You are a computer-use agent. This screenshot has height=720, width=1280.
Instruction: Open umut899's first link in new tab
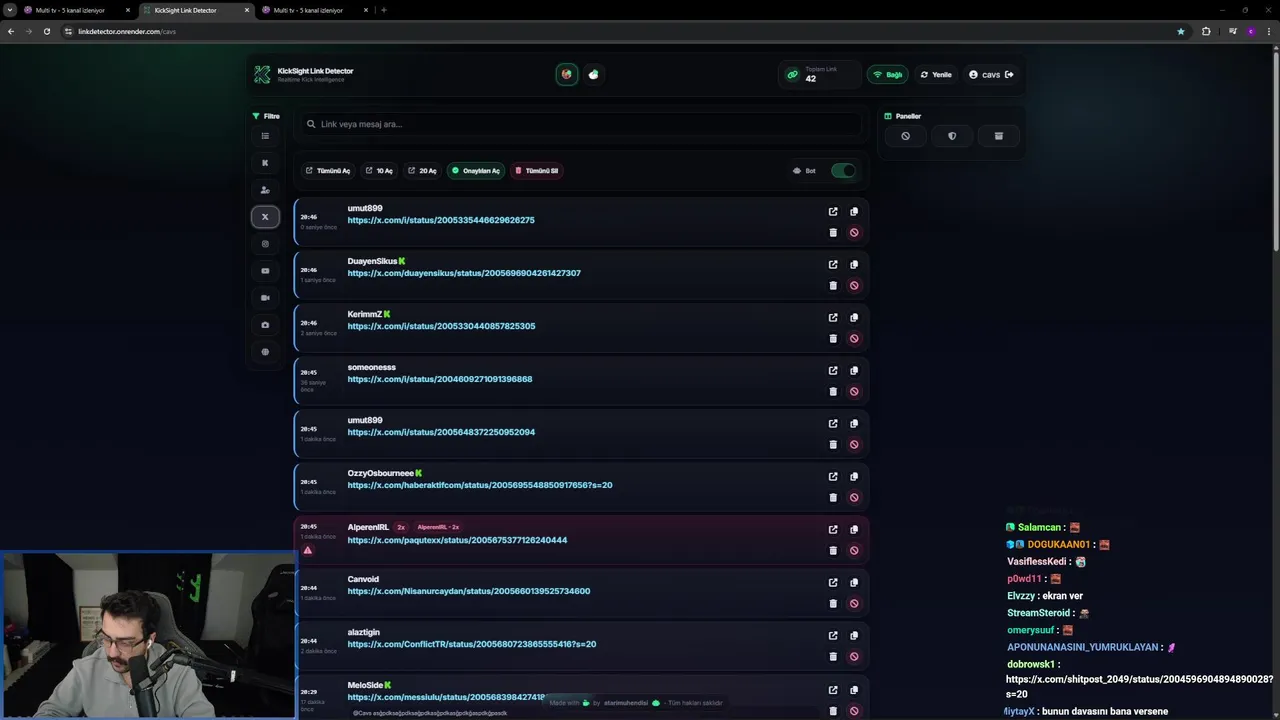click(x=833, y=212)
